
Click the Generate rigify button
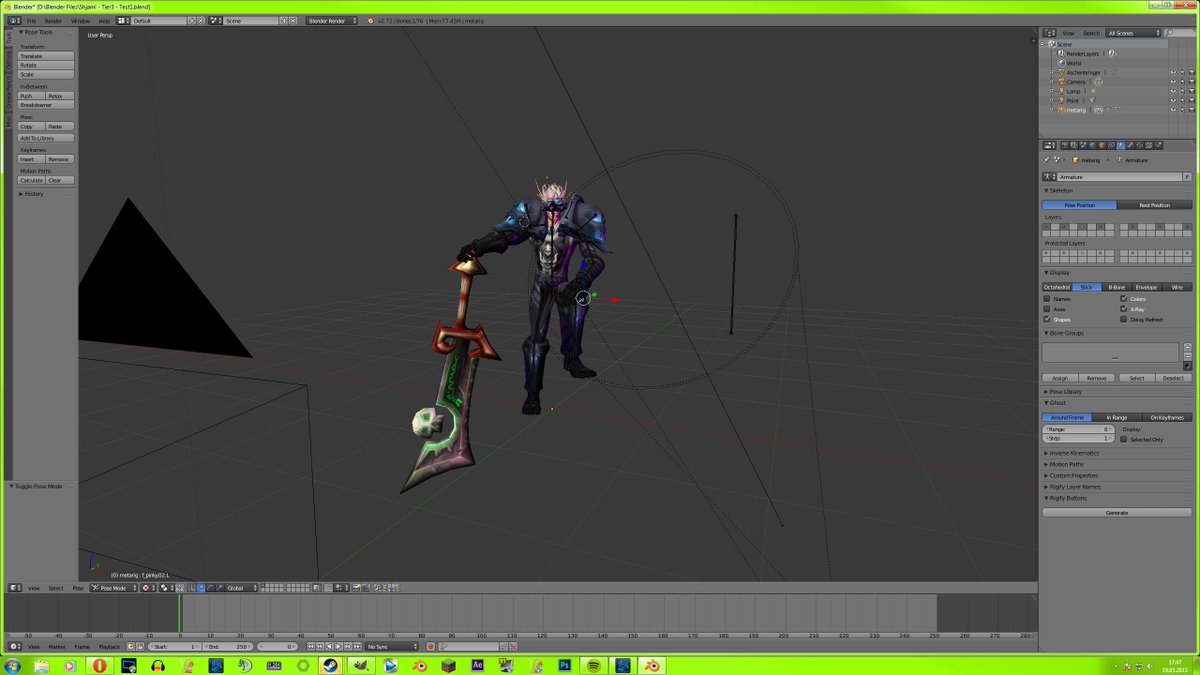tap(1117, 512)
